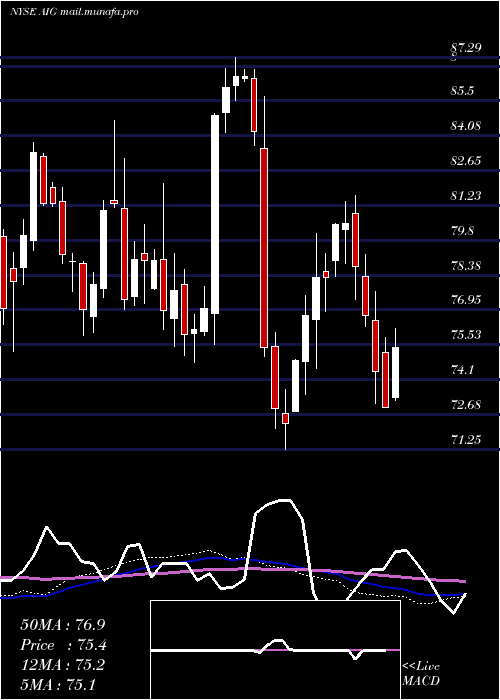
Task: Click the largest red candlestick falling from 83
Action: 264,248
